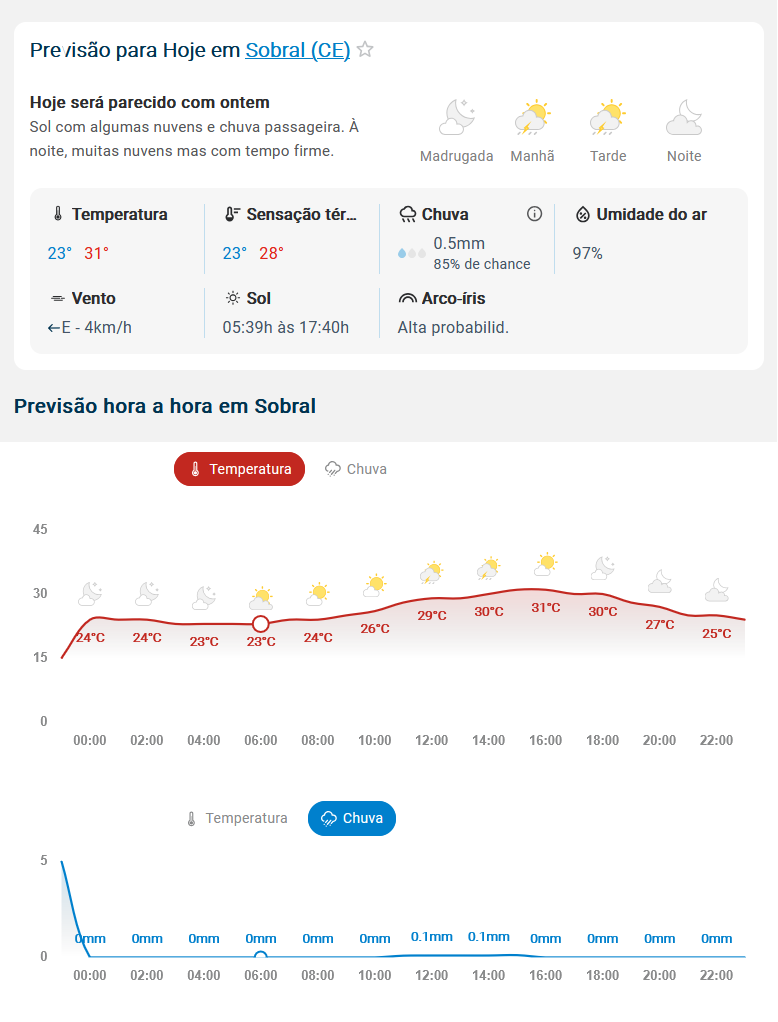Image resolution: width=778 pixels, height=1022 pixels.
Task: Switch to Chuva tab in upper chart
Action: 356,469
